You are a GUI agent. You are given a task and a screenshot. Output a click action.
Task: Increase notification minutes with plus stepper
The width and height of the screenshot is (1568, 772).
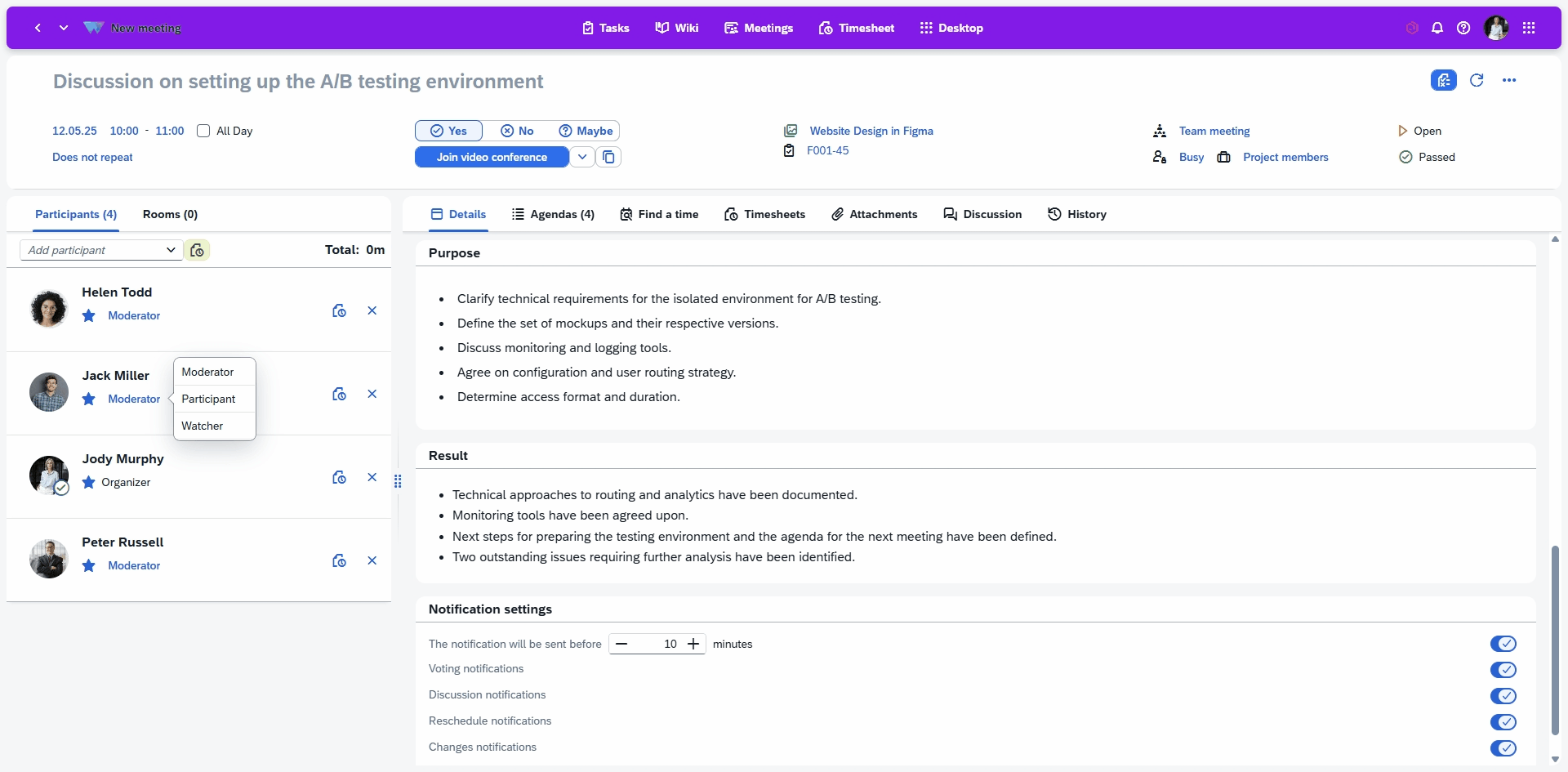[693, 644]
